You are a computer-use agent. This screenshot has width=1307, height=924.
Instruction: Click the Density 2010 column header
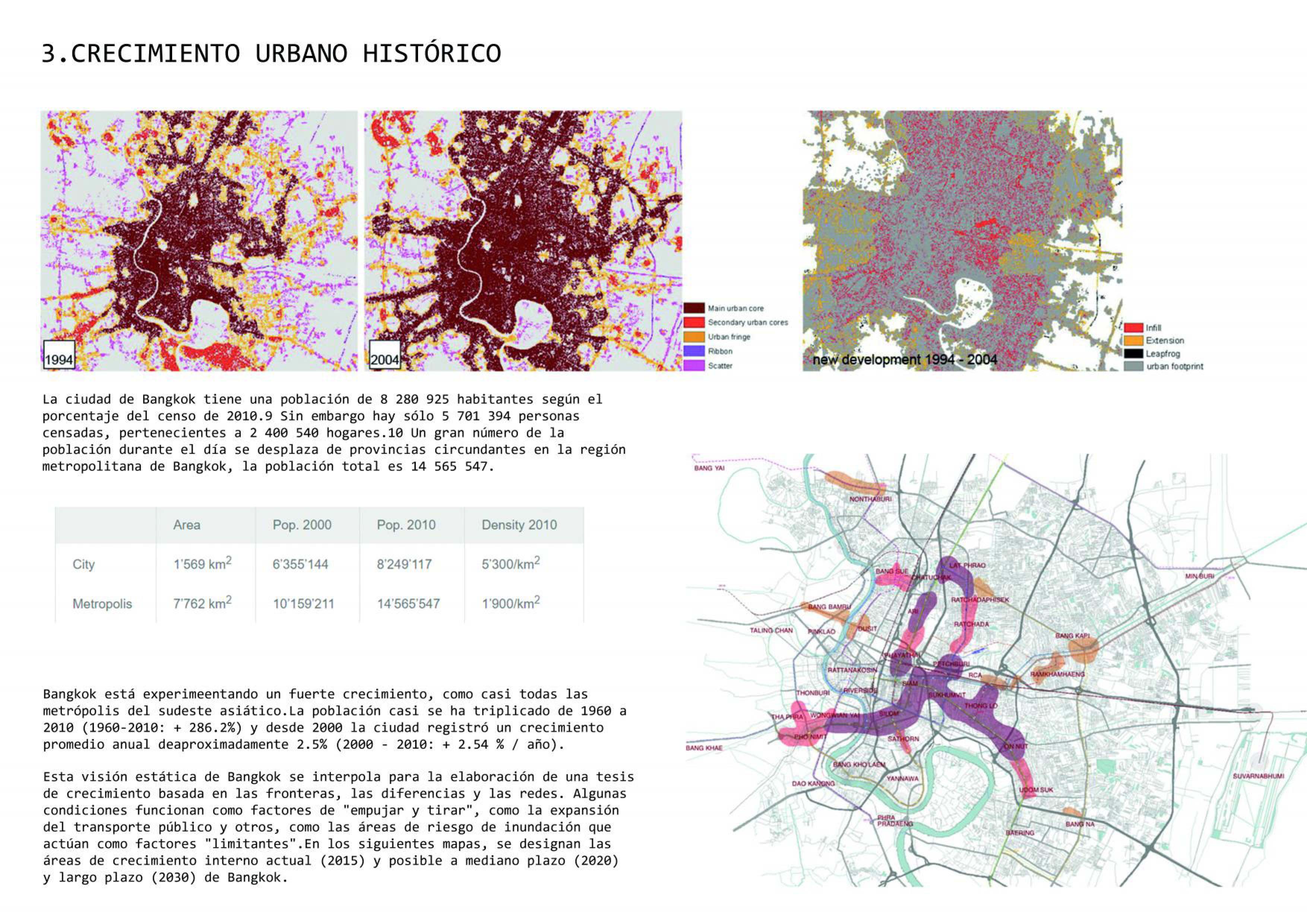pyautogui.click(x=519, y=525)
